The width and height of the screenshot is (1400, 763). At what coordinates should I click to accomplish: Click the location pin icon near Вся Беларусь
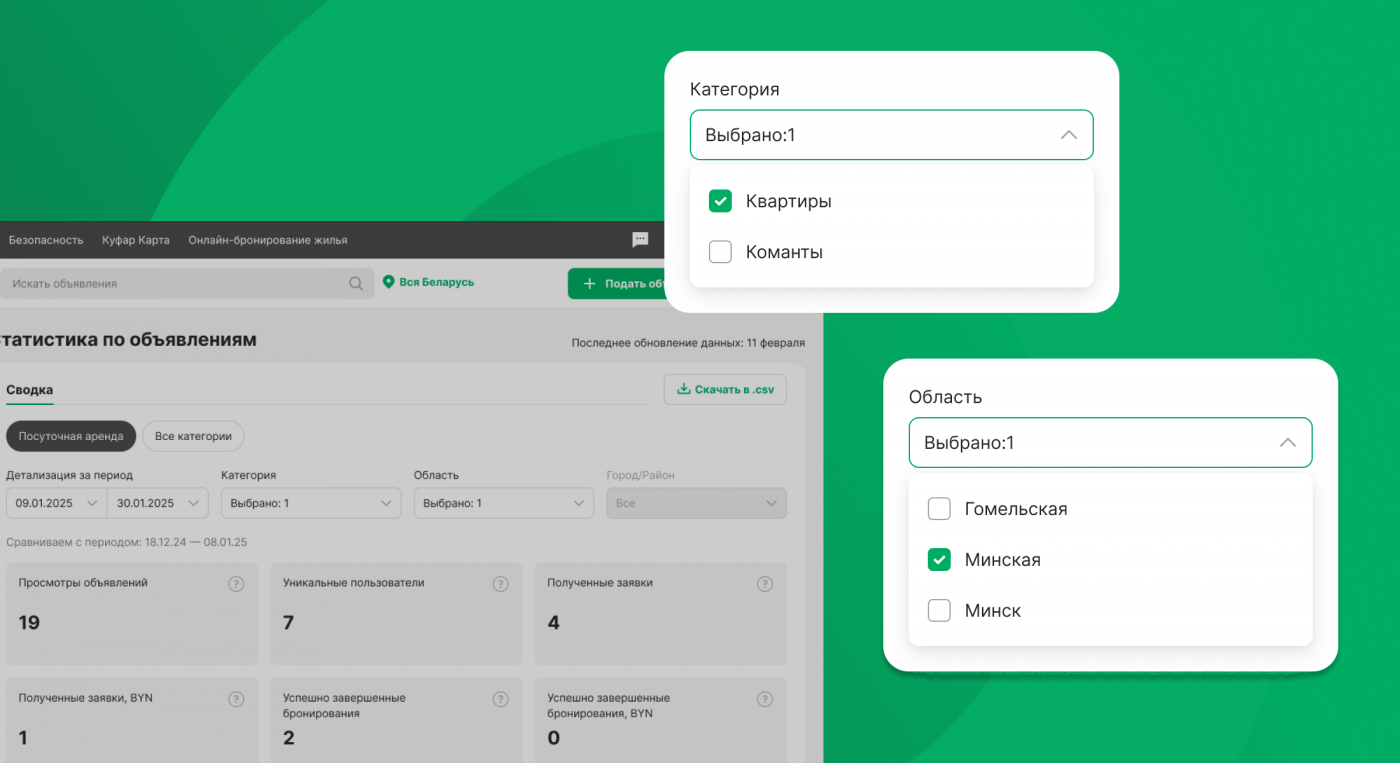point(389,283)
